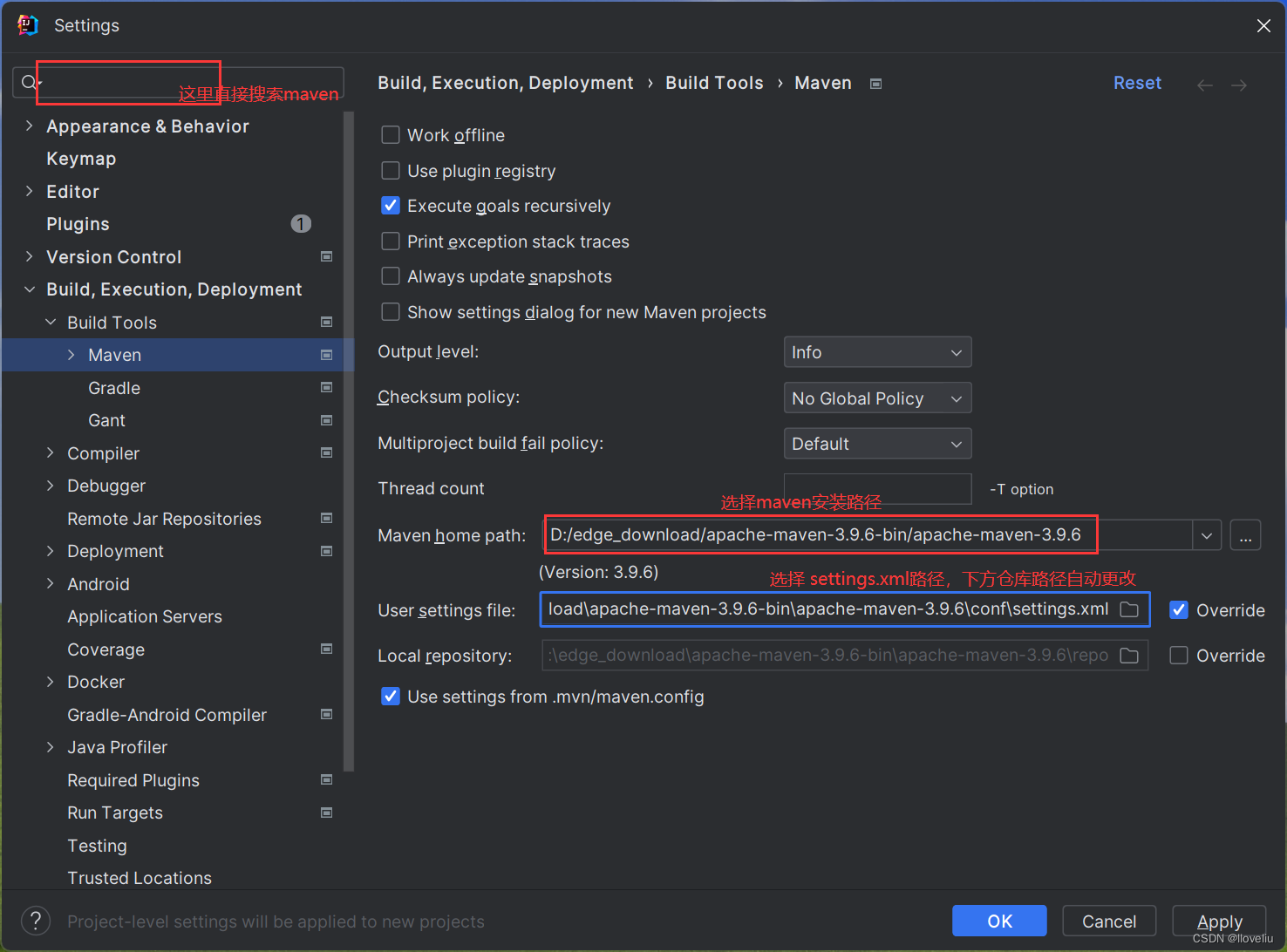1287x952 pixels.
Task: Expand the Version Control section
Action: coord(30,256)
